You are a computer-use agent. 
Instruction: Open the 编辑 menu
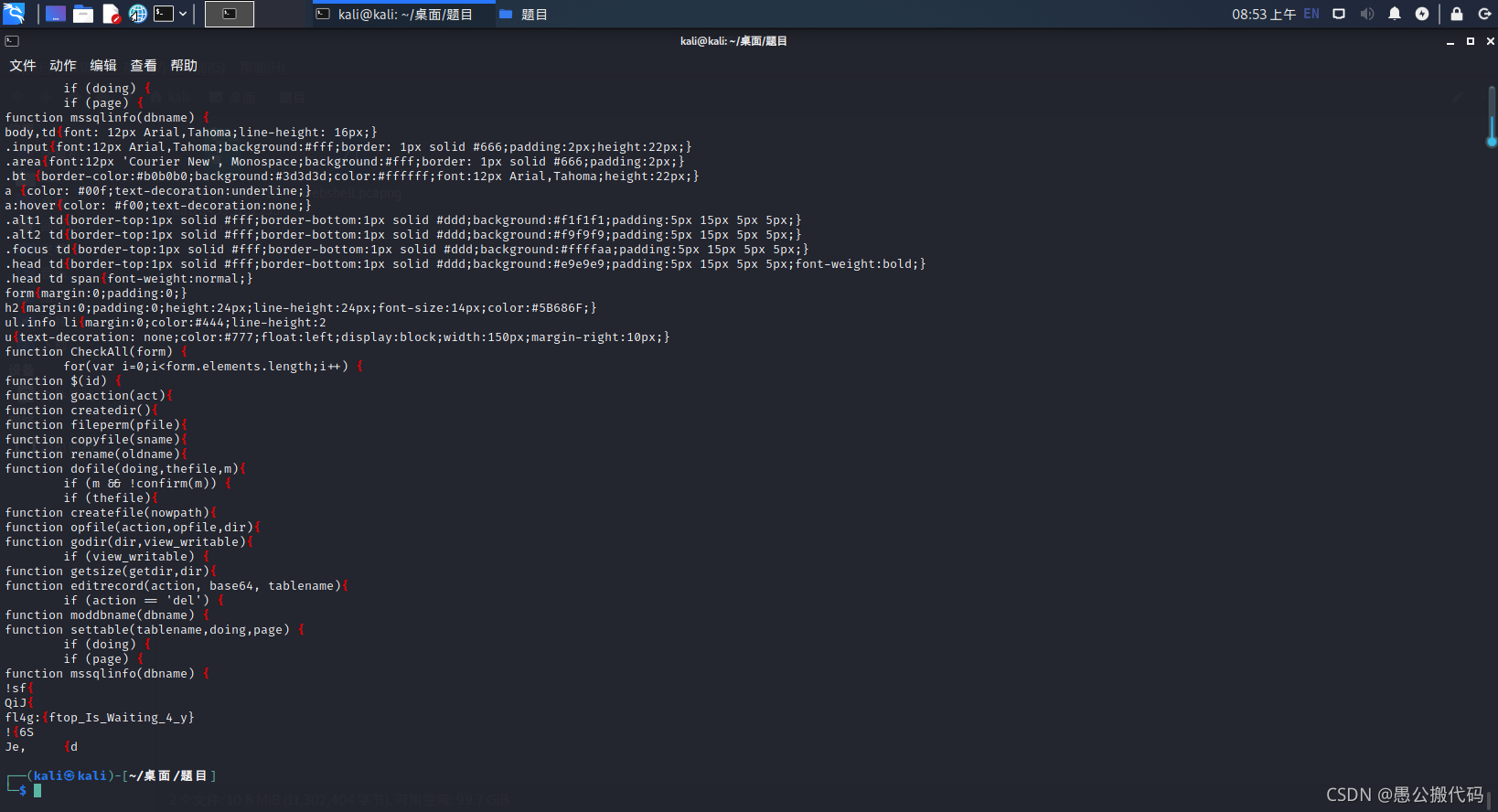103,66
